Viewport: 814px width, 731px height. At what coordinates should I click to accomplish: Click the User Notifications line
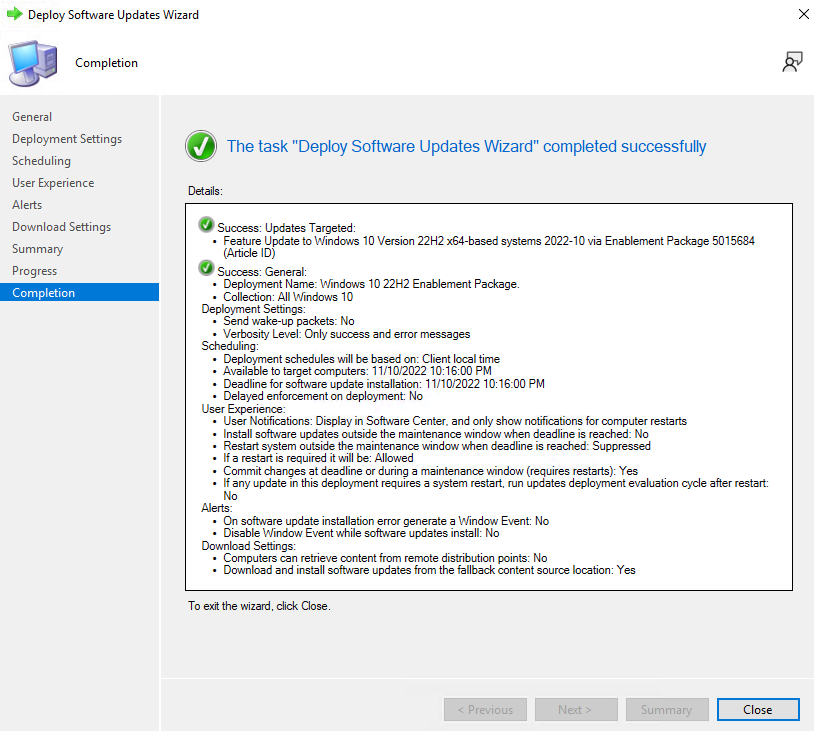tap(455, 421)
